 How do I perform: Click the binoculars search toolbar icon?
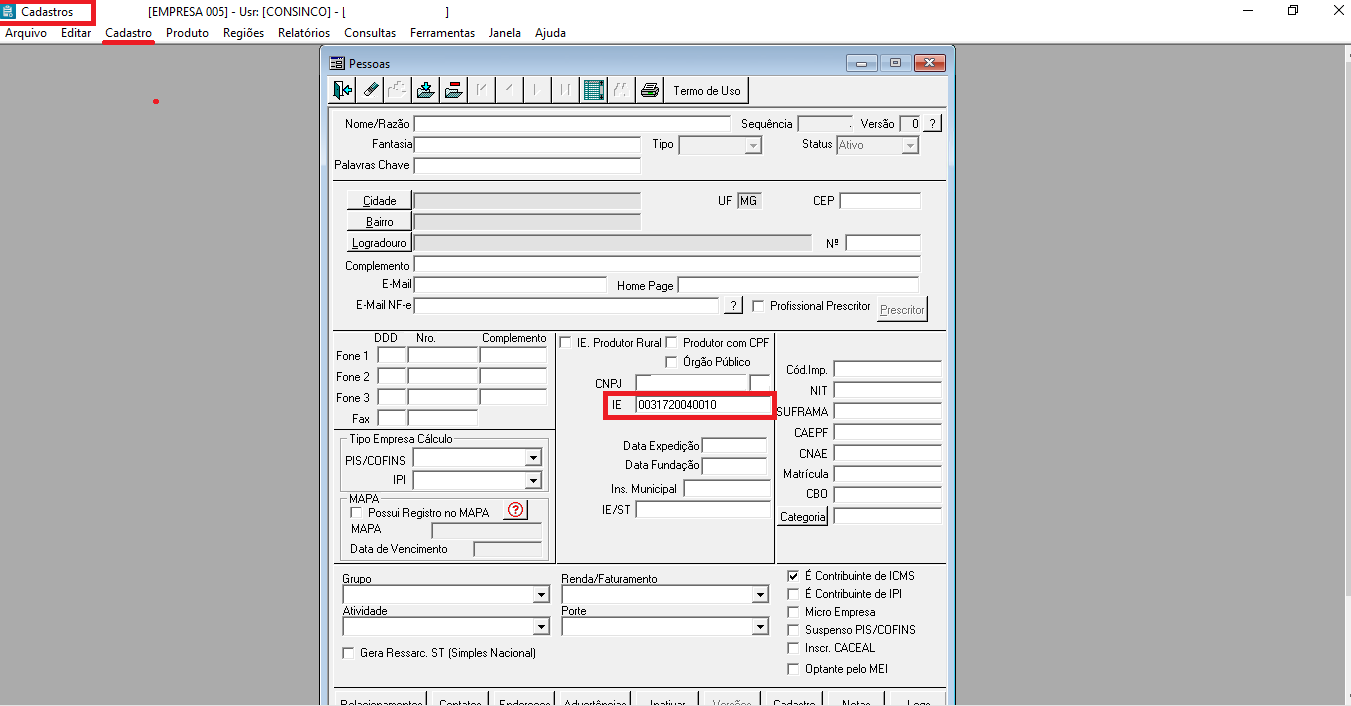coord(621,90)
